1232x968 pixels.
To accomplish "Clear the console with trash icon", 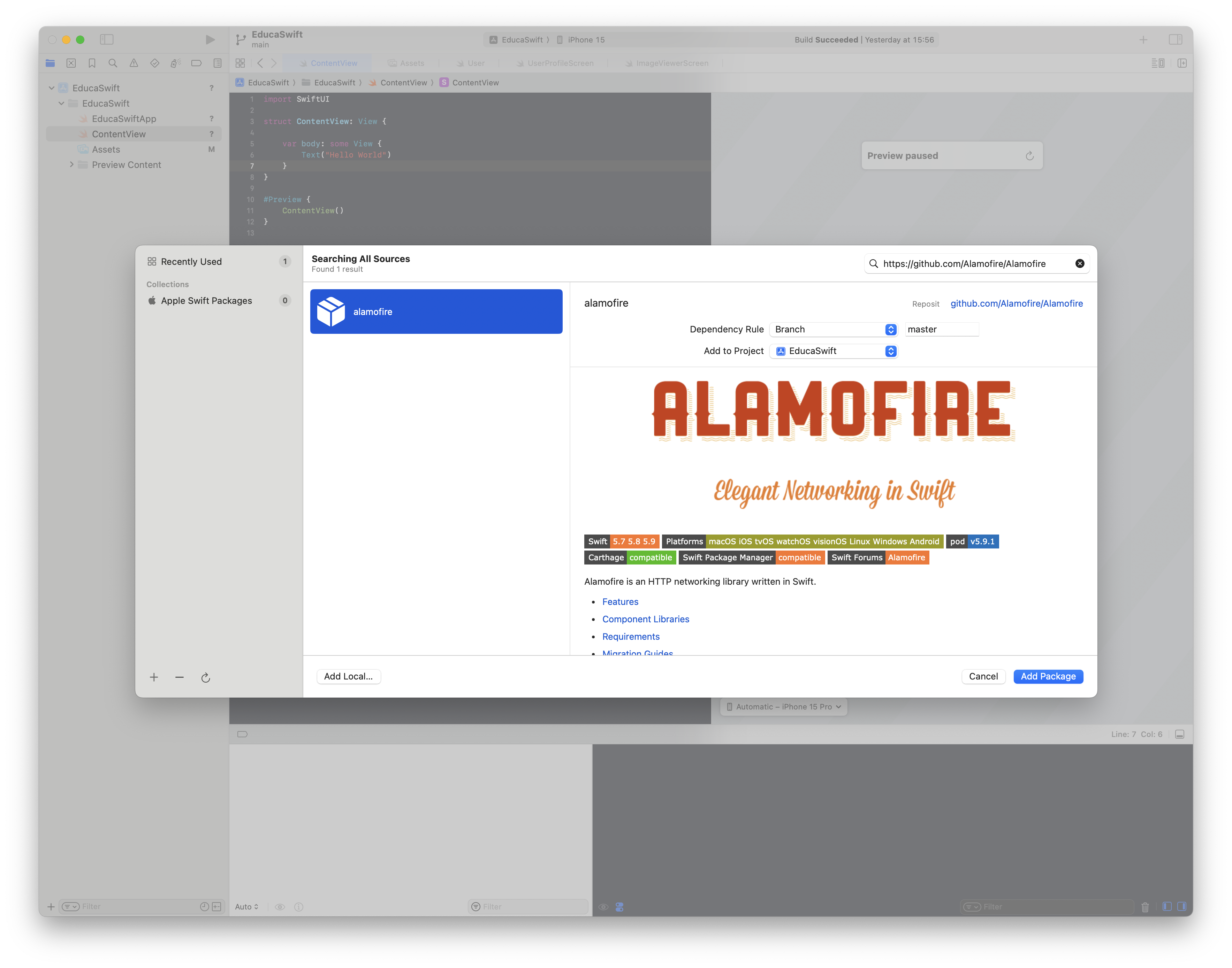I will tap(1145, 907).
